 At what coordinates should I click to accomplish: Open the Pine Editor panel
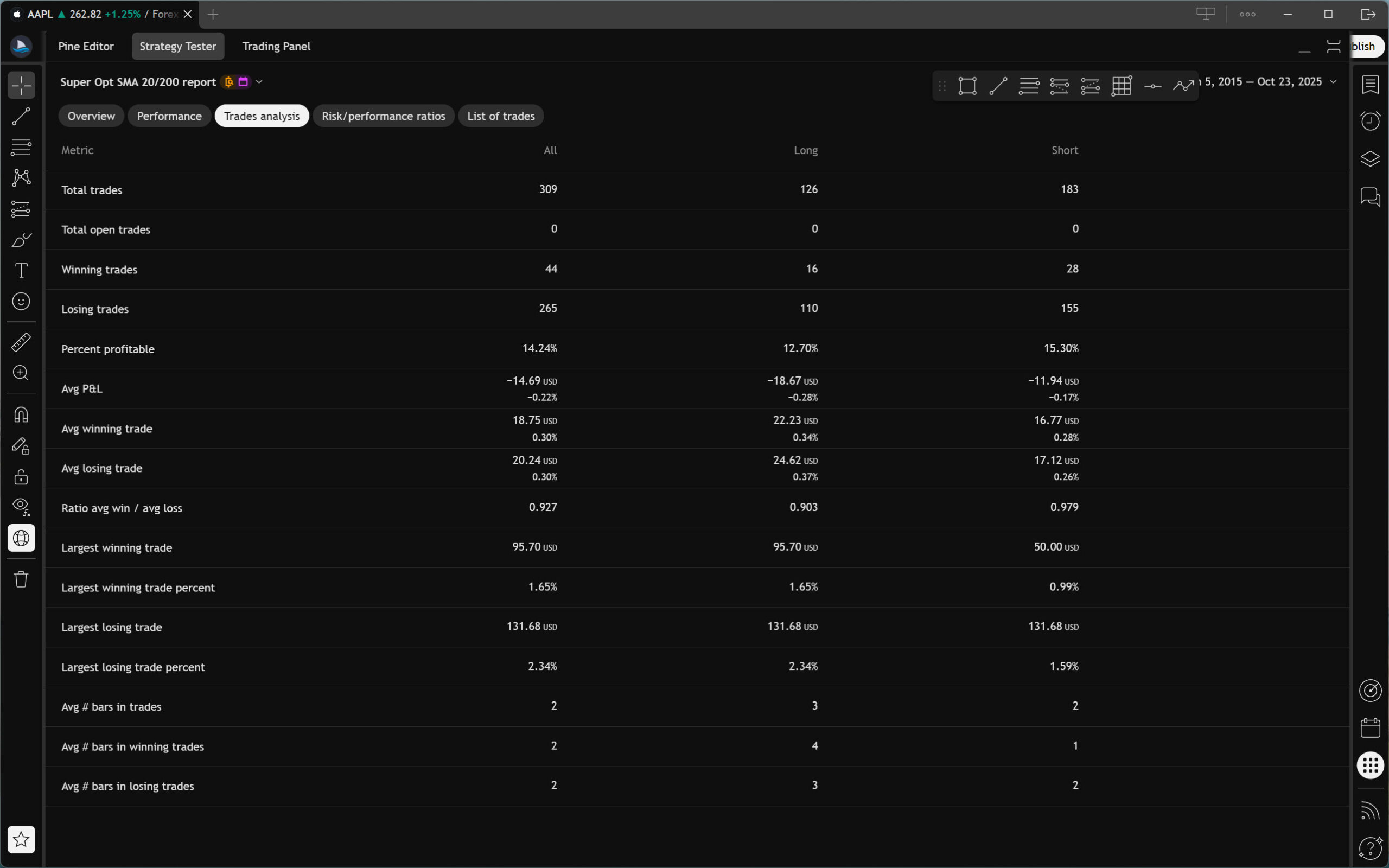pos(86,47)
